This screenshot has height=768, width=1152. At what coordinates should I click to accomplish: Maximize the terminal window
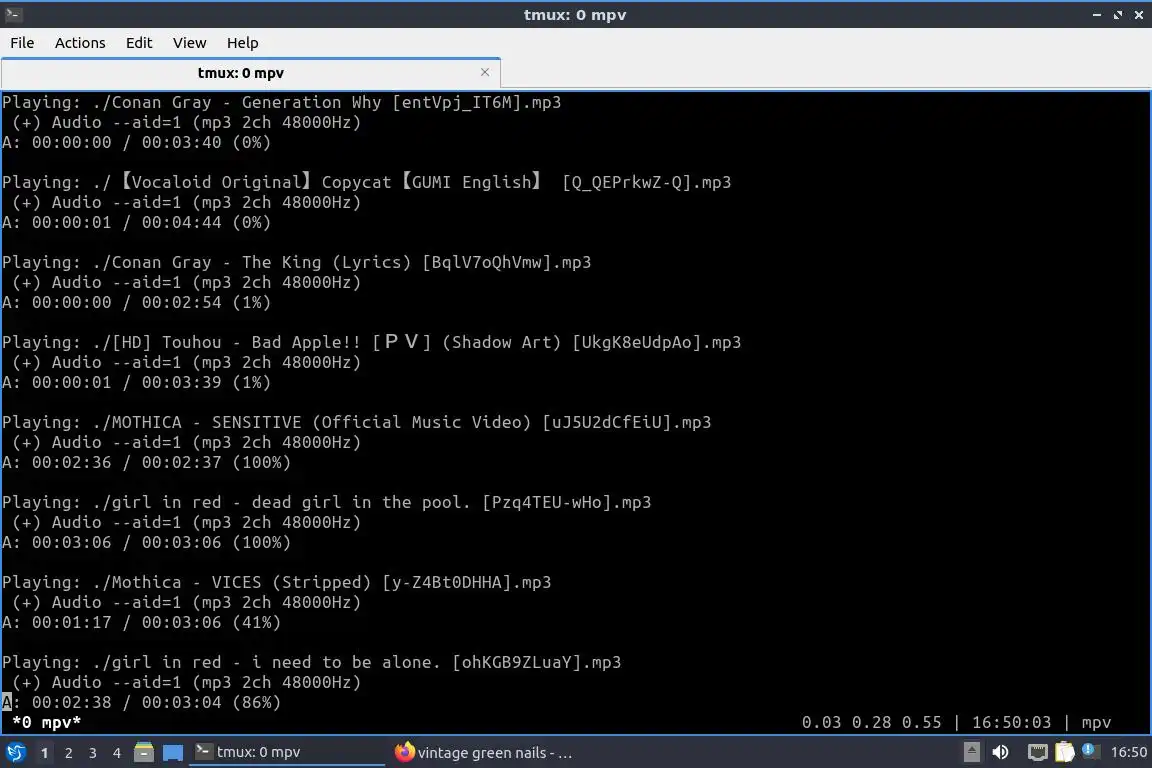[1117, 15]
